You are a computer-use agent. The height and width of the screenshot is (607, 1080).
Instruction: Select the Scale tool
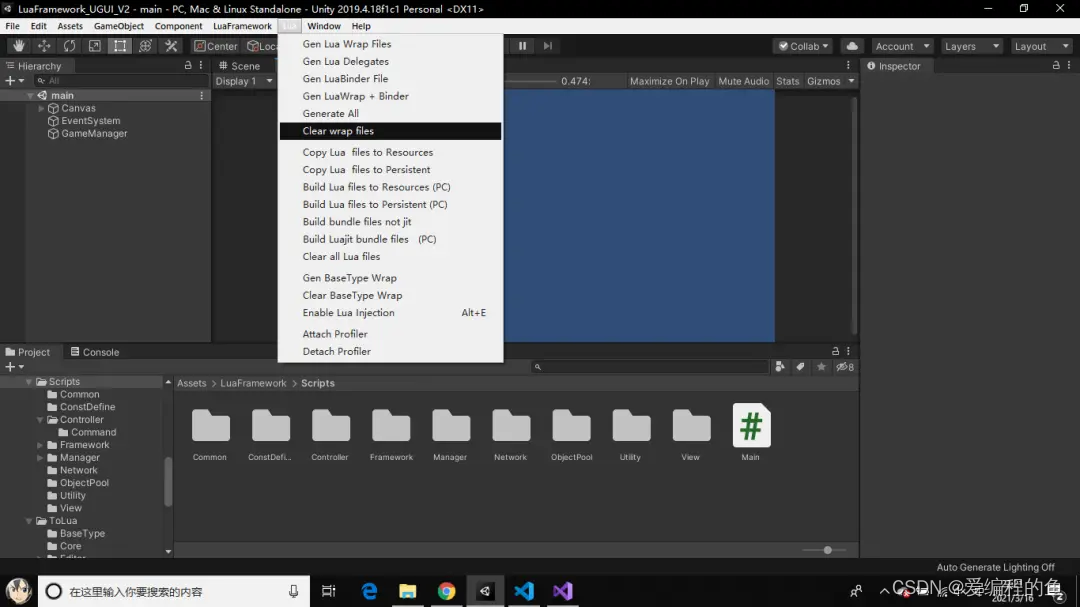point(93,45)
